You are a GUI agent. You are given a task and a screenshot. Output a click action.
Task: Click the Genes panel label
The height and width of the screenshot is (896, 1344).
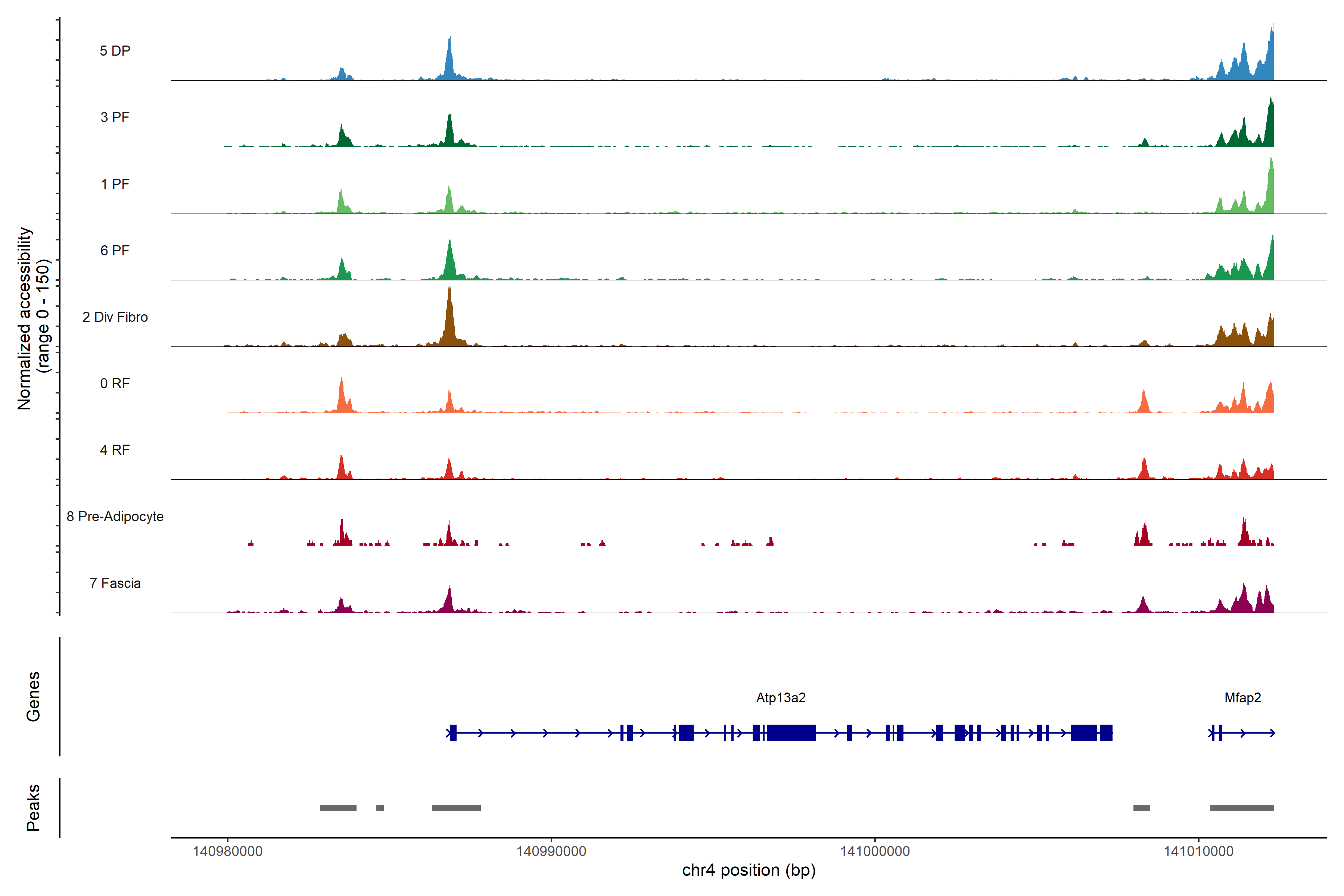point(33,697)
